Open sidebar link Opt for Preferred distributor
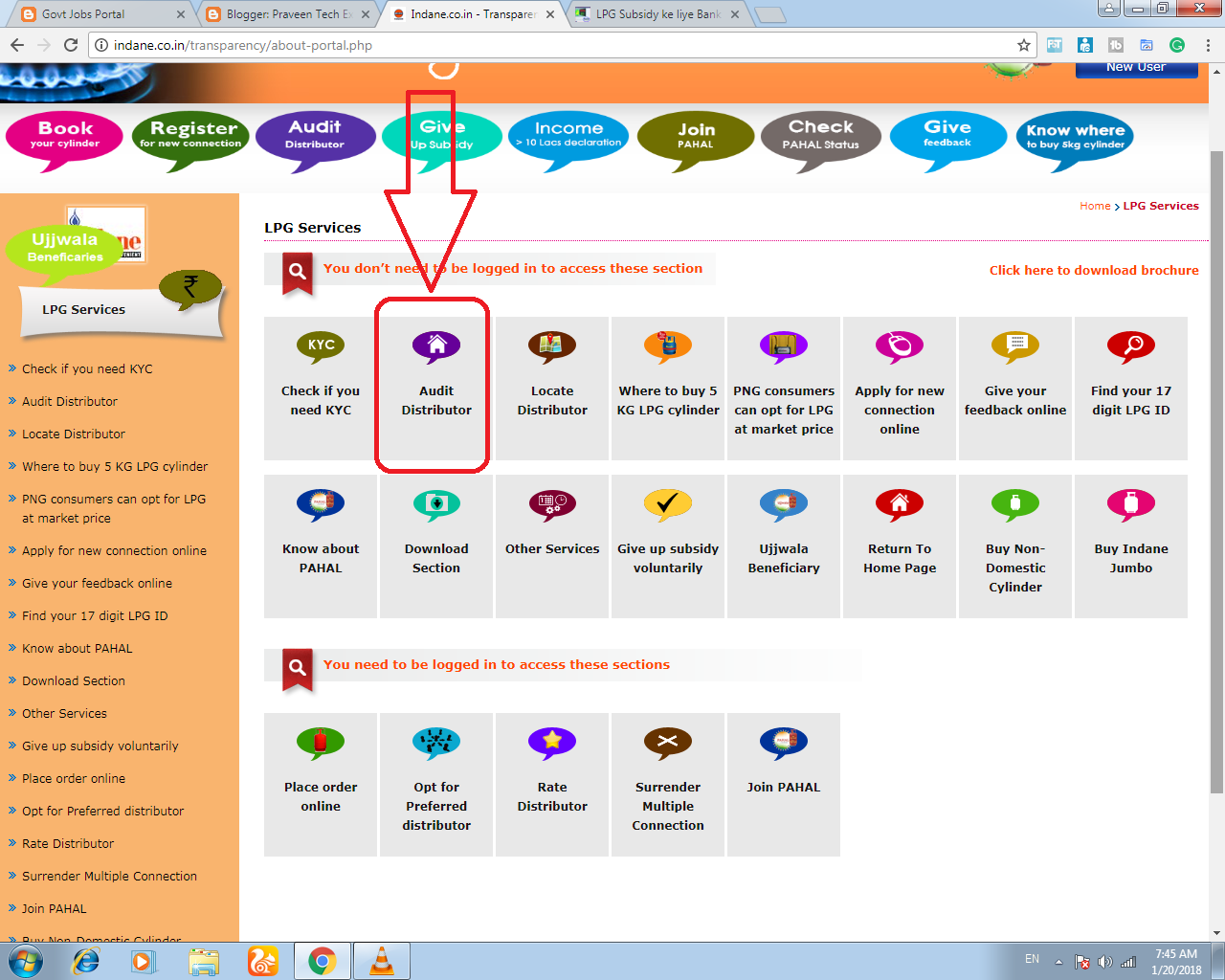Screen dimensions: 1225x980 point(103,811)
